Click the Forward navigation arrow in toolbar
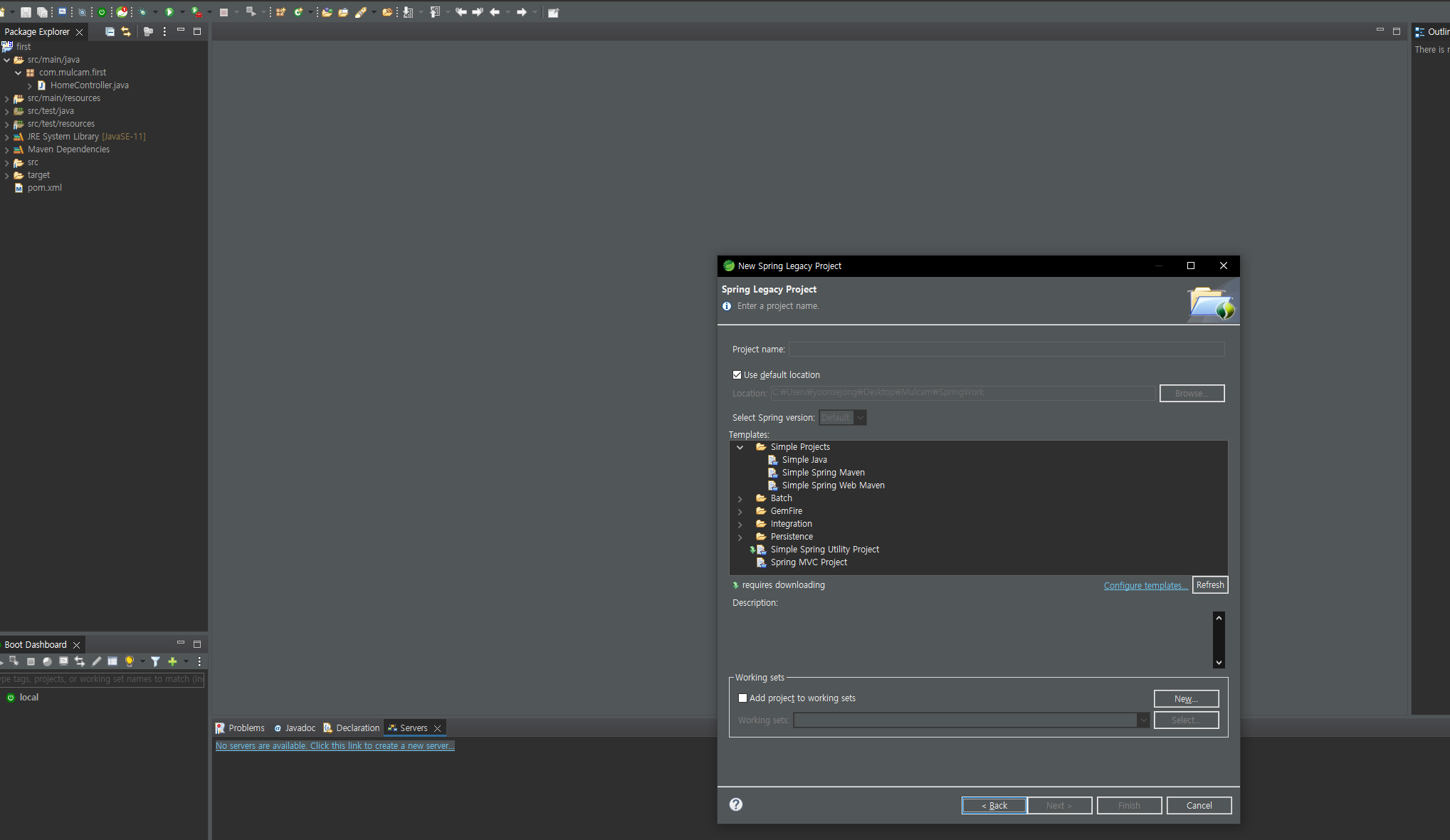The width and height of the screenshot is (1450, 840). [522, 12]
